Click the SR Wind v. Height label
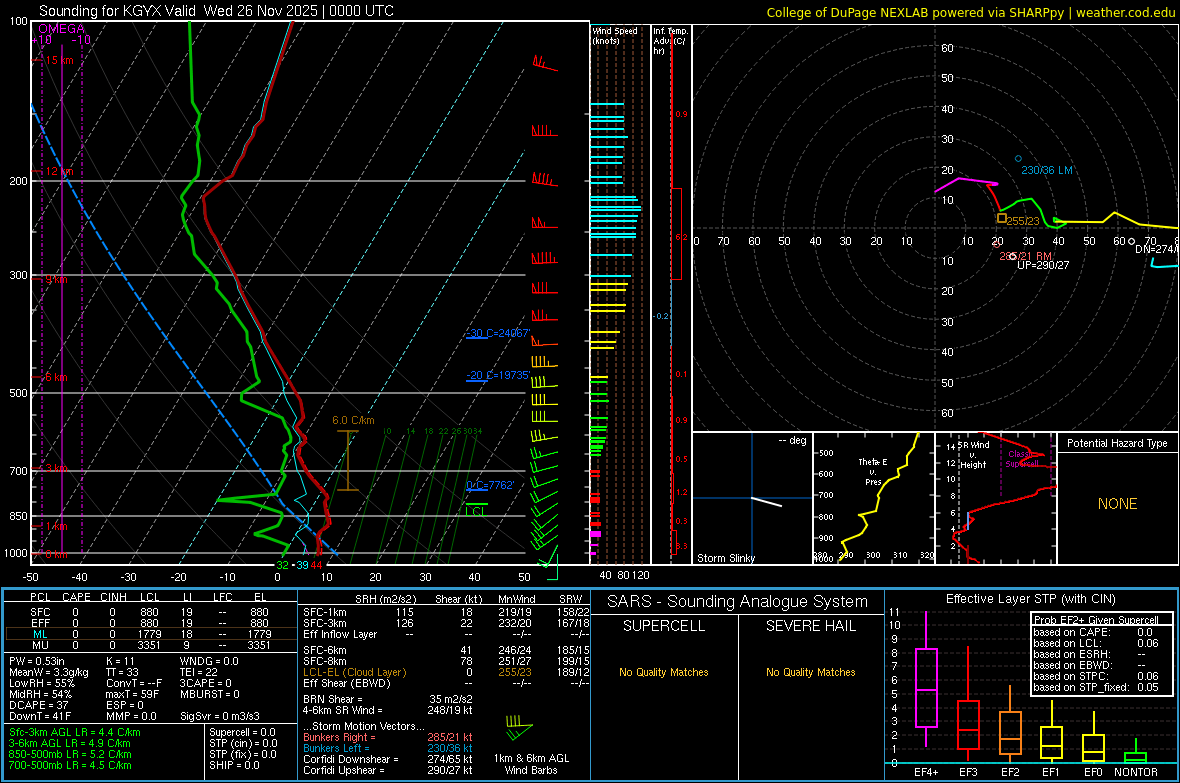 973,455
